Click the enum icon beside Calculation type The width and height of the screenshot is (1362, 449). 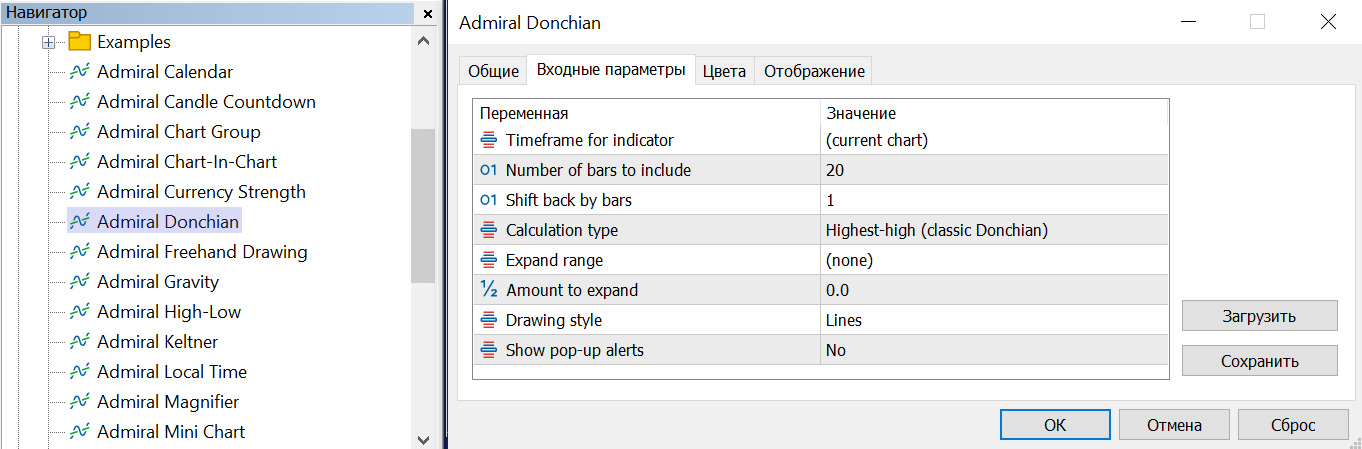coord(489,230)
